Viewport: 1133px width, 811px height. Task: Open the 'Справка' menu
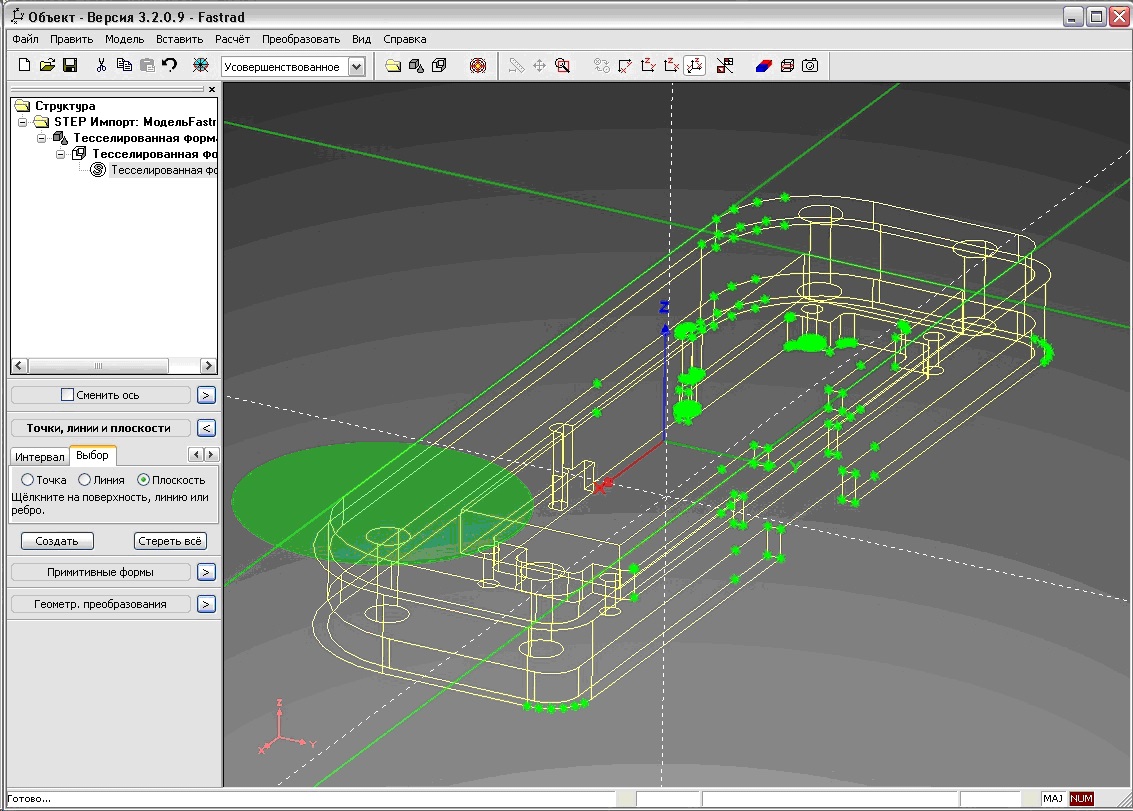[405, 39]
